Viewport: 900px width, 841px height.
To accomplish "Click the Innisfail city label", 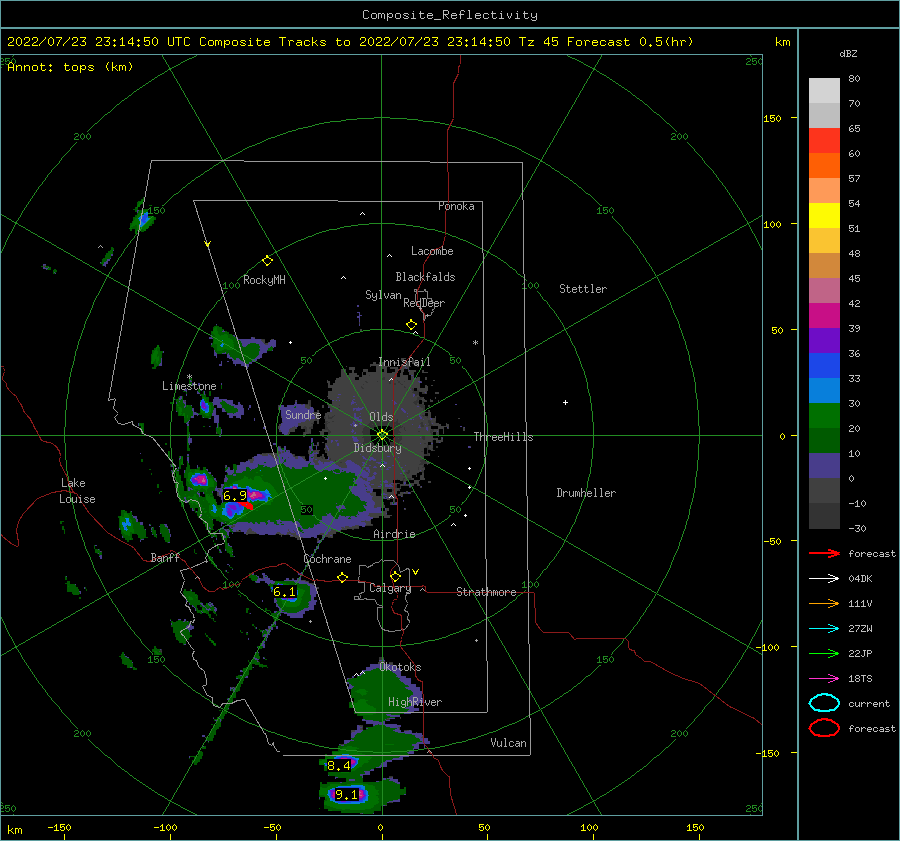I will (x=404, y=362).
